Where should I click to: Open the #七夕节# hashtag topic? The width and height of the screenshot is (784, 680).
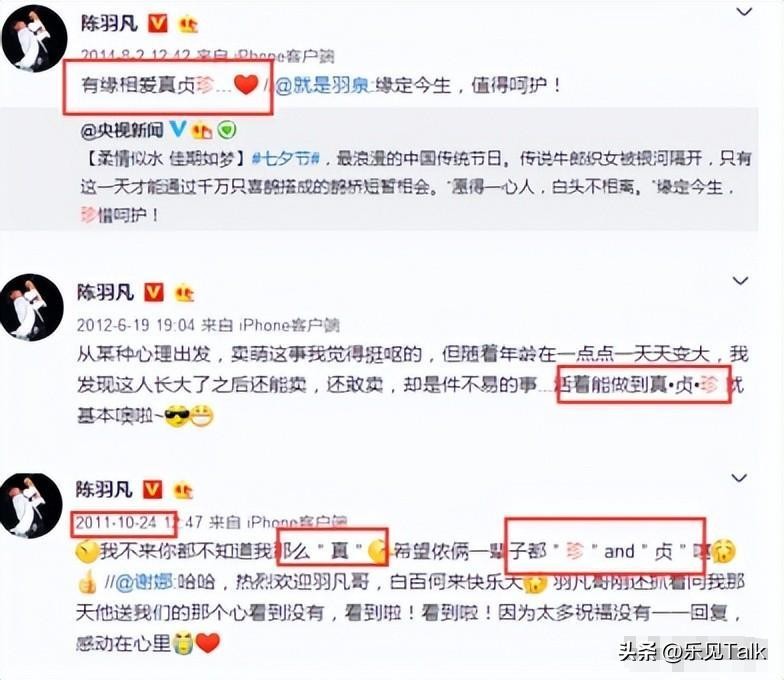(x=286, y=159)
